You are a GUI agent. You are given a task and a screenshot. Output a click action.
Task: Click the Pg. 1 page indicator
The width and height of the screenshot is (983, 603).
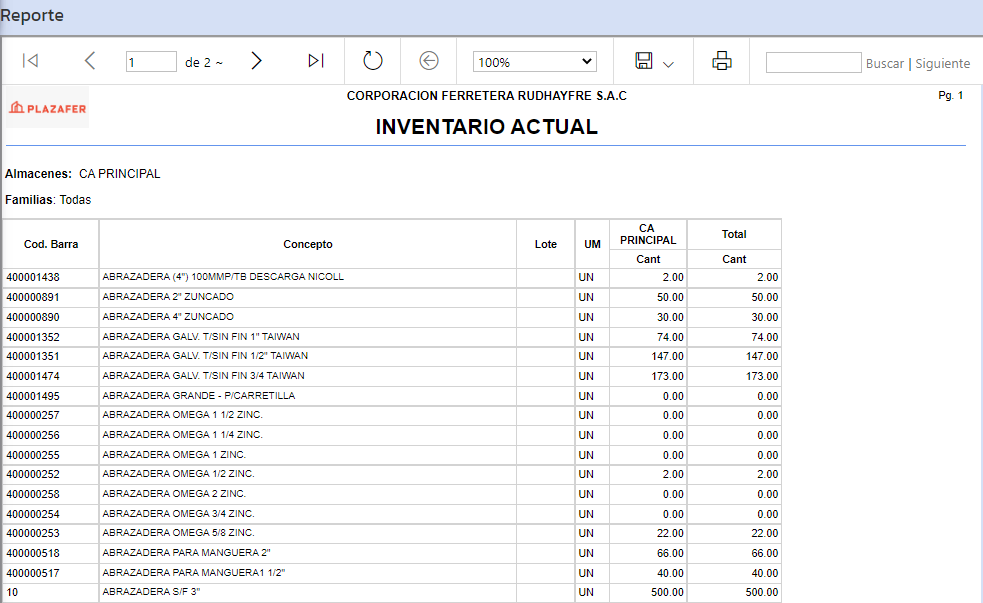coord(950,95)
